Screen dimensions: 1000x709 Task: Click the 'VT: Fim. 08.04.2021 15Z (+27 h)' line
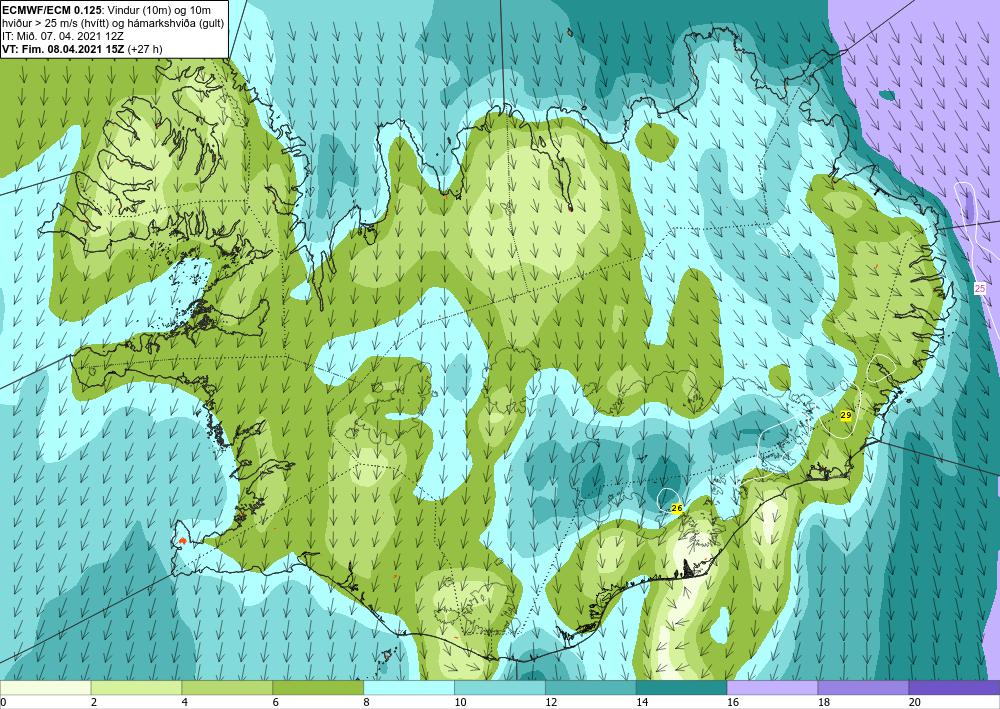coord(82,49)
